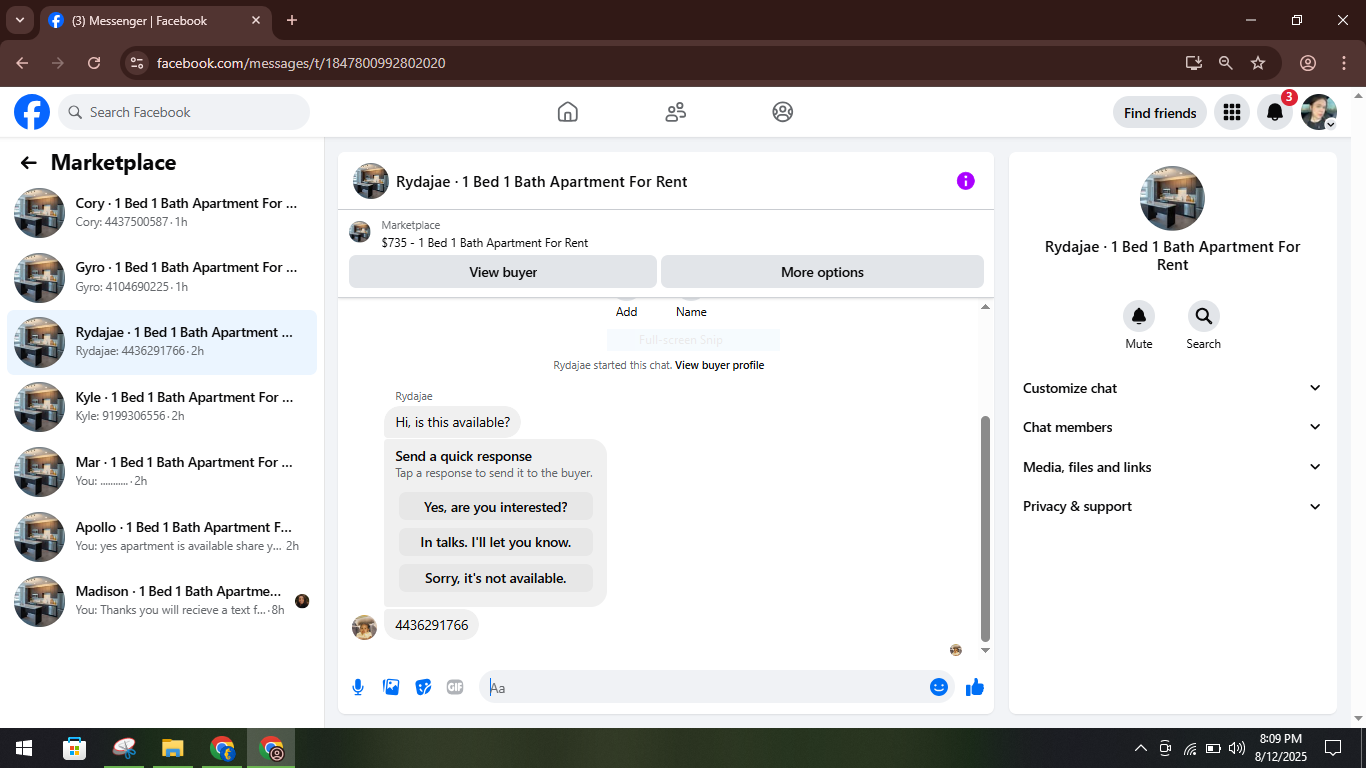
Task: Open the tab search dropdown arrow
Action: pyautogui.click(x=19, y=20)
